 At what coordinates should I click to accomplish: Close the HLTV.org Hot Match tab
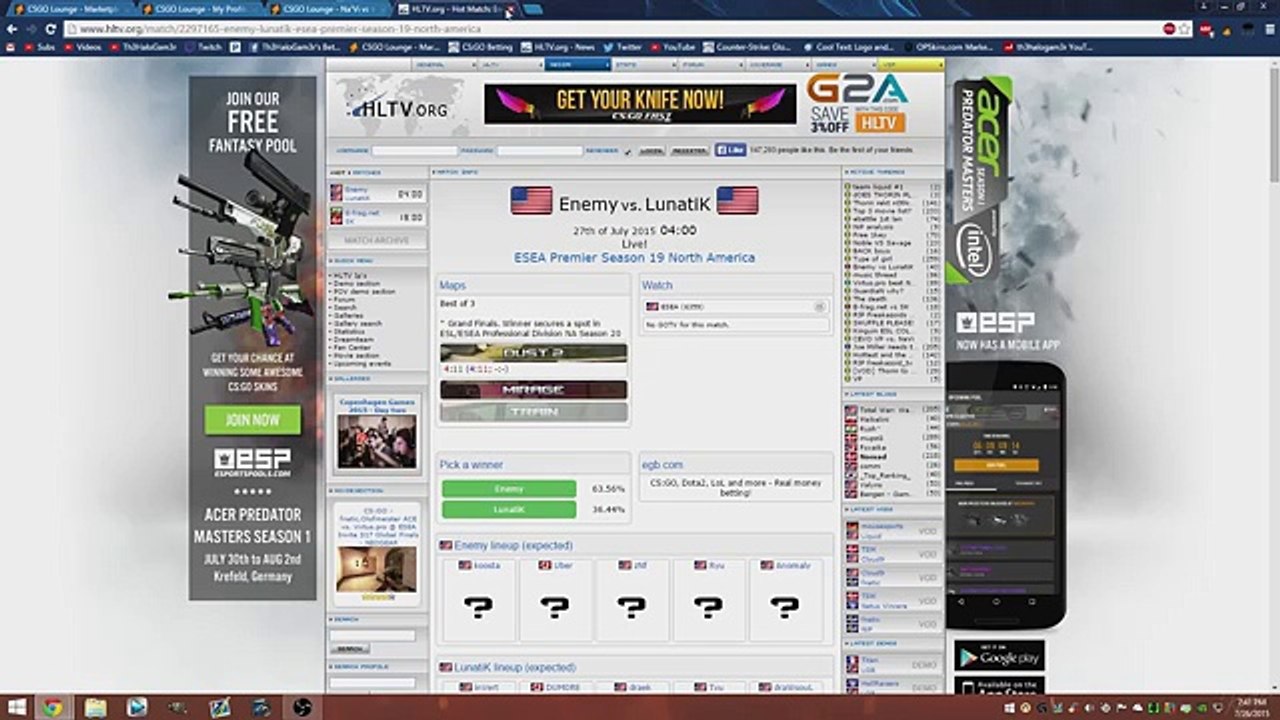pyautogui.click(x=508, y=9)
